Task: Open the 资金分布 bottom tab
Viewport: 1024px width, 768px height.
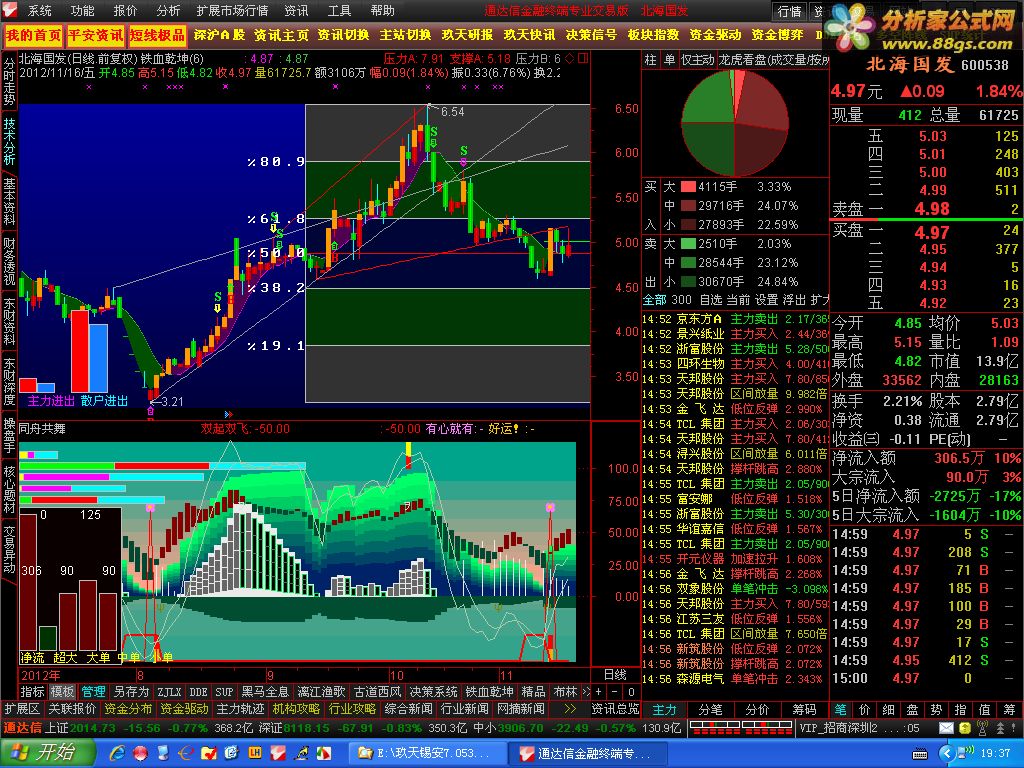Action: point(128,709)
